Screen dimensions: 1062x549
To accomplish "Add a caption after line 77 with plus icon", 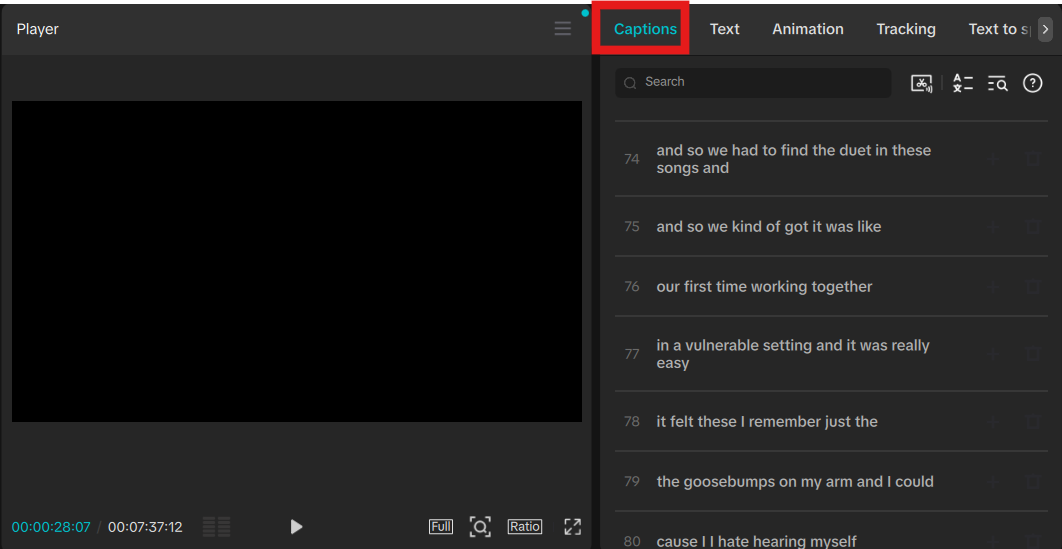I will coord(994,354).
